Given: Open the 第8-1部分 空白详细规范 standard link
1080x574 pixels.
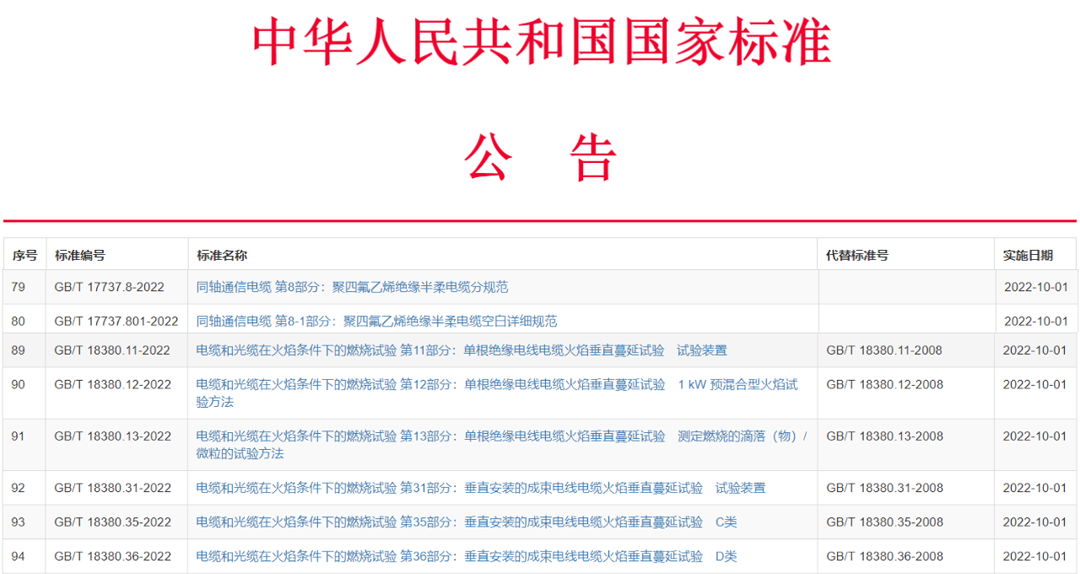Looking at the screenshot, I should [x=376, y=321].
